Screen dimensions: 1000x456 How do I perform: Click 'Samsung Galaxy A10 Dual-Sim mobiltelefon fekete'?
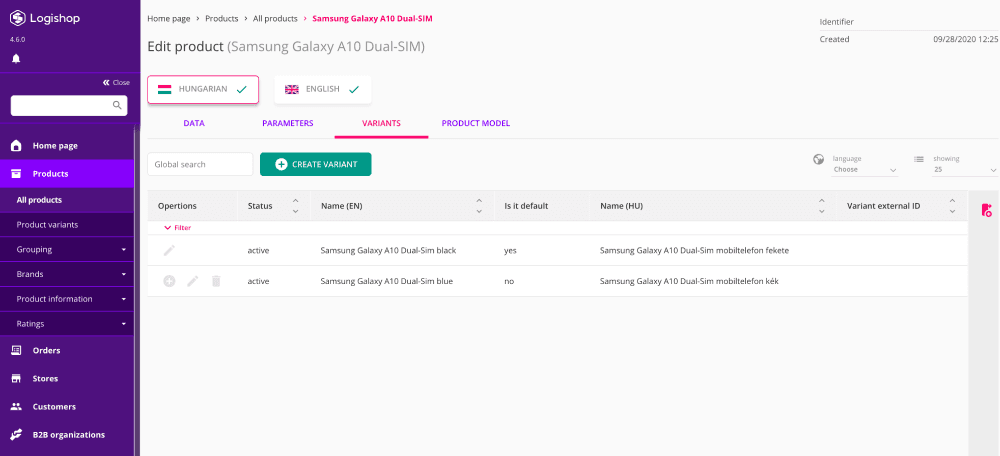(x=695, y=251)
